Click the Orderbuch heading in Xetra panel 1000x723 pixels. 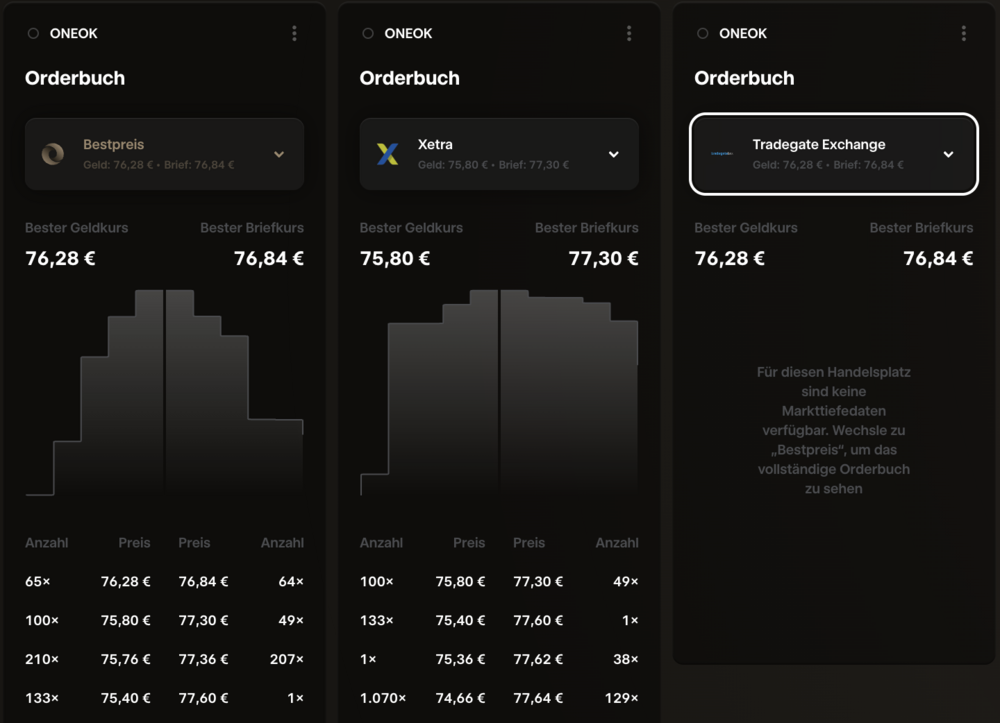point(409,78)
